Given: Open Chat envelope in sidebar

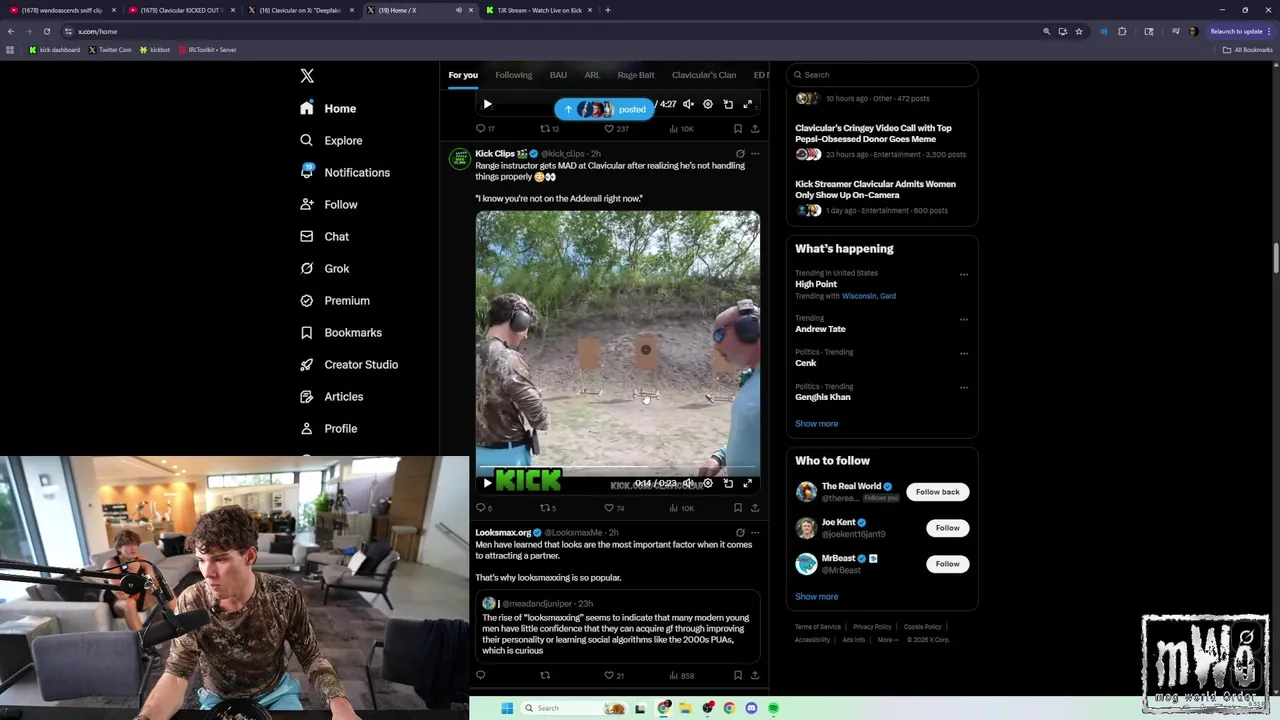Looking at the screenshot, I should pos(307,236).
